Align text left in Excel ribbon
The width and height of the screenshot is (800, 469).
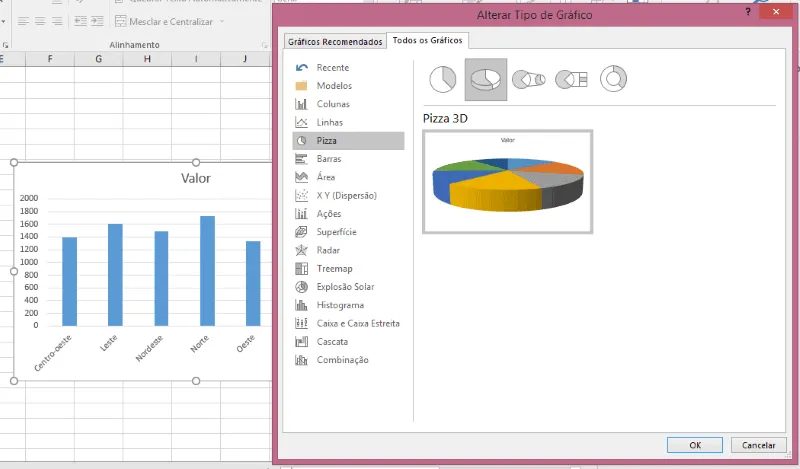(23, 21)
